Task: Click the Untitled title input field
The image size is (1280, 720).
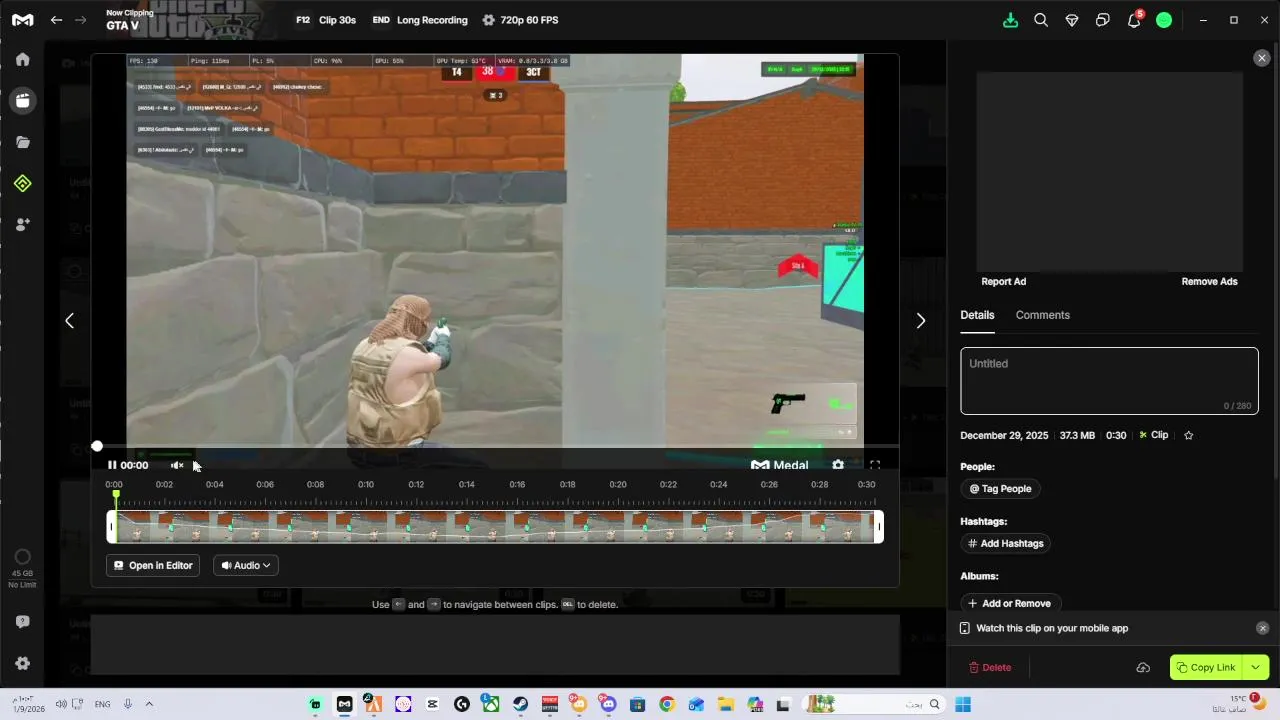Action: click(1109, 381)
